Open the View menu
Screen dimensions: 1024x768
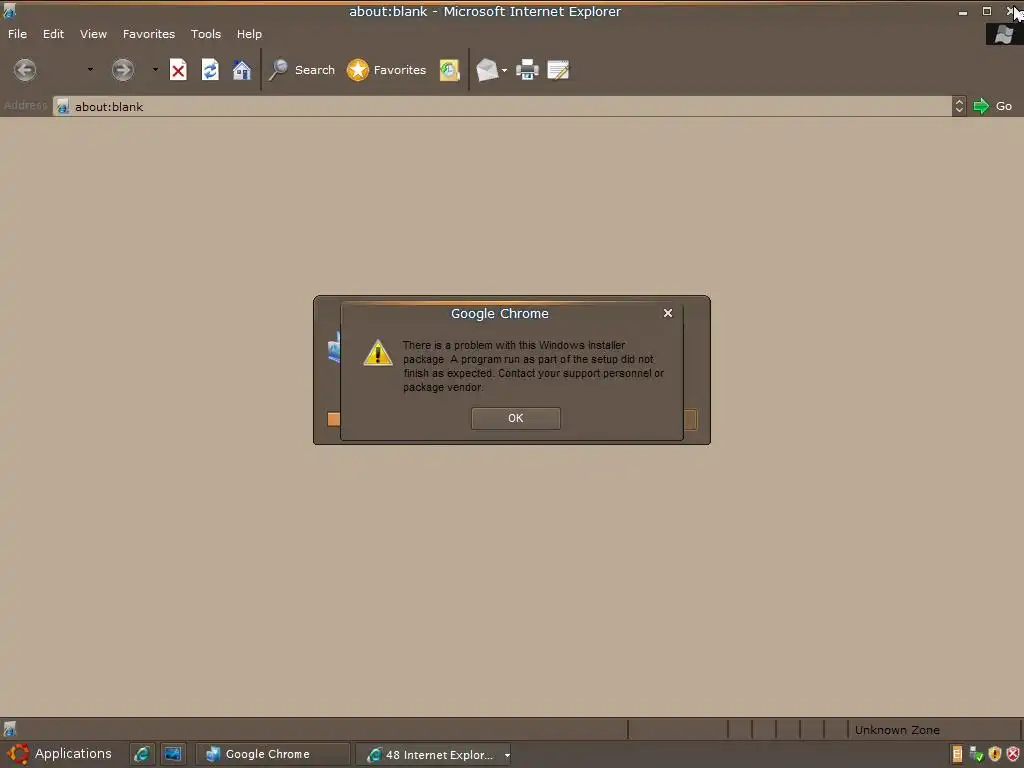coord(93,34)
